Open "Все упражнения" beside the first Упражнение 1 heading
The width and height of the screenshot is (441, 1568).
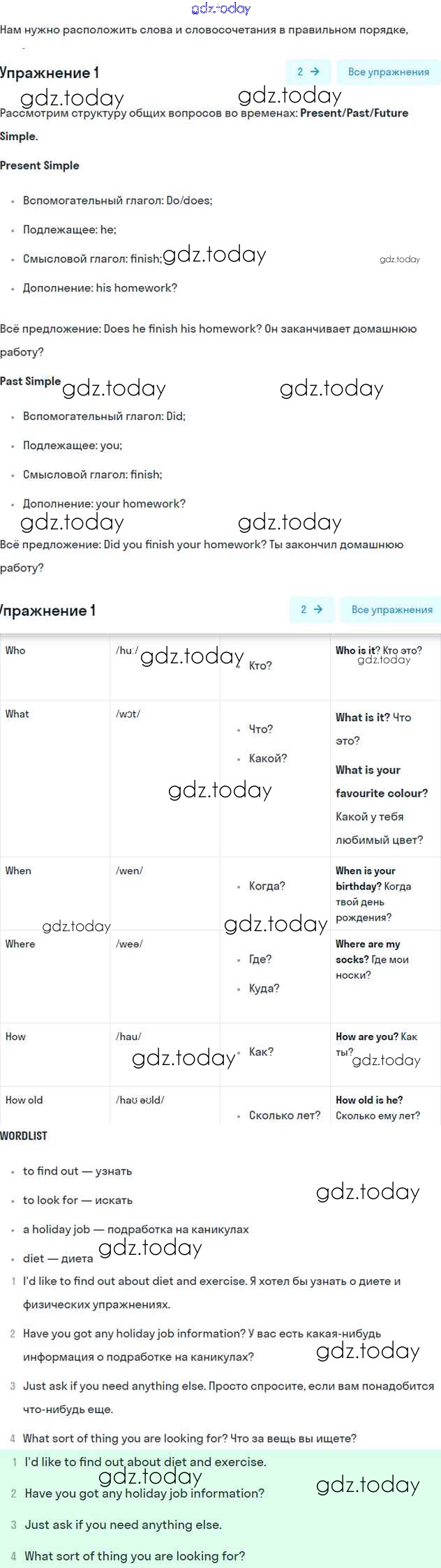(x=388, y=72)
